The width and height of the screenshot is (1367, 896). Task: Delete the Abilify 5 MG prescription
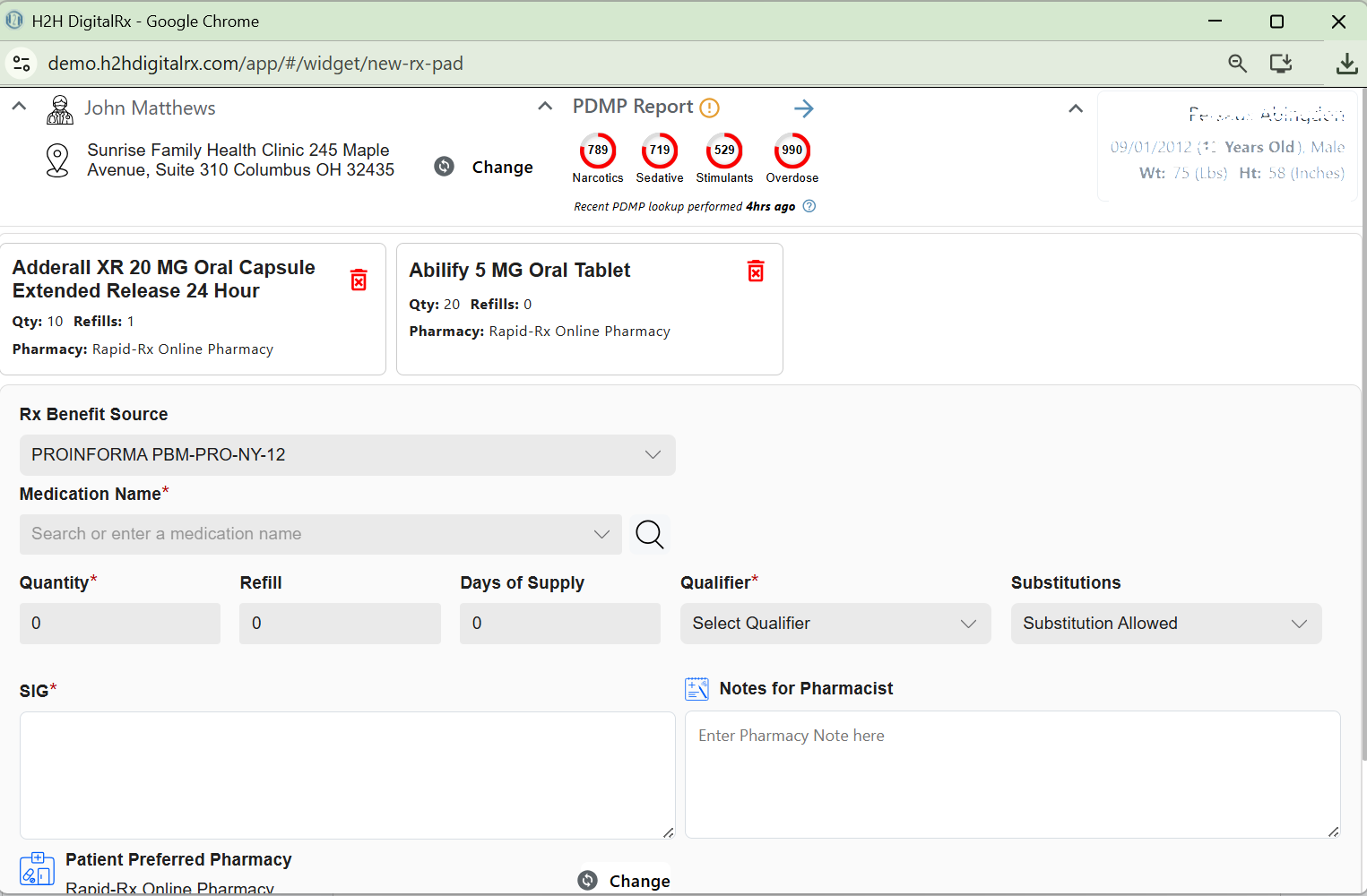point(756,271)
